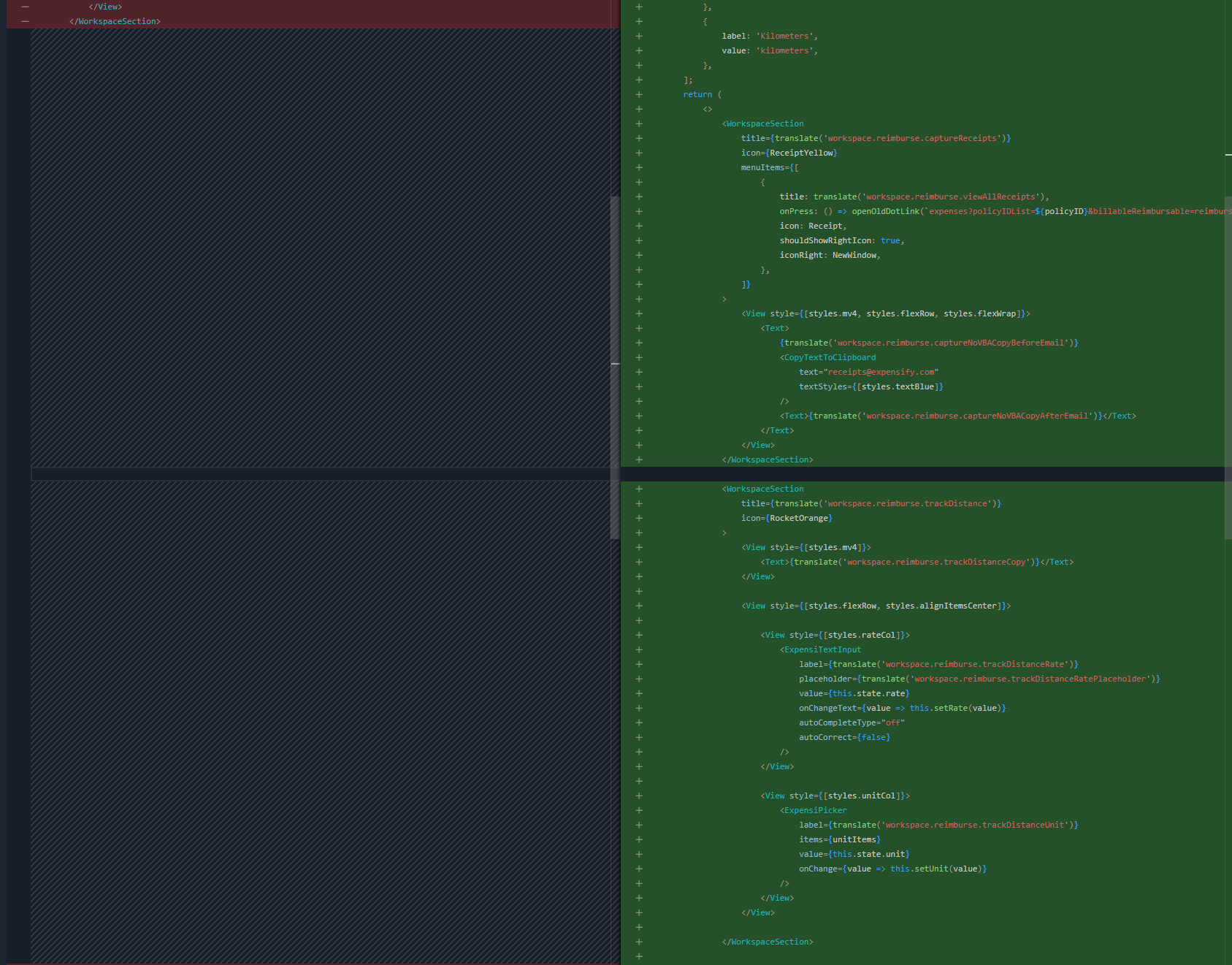Image resolution: width=1232 pixels, height=965 pixels.
Task: Click the plus marker beside styles.unitCol View line
Action: [x=639, y=796]
